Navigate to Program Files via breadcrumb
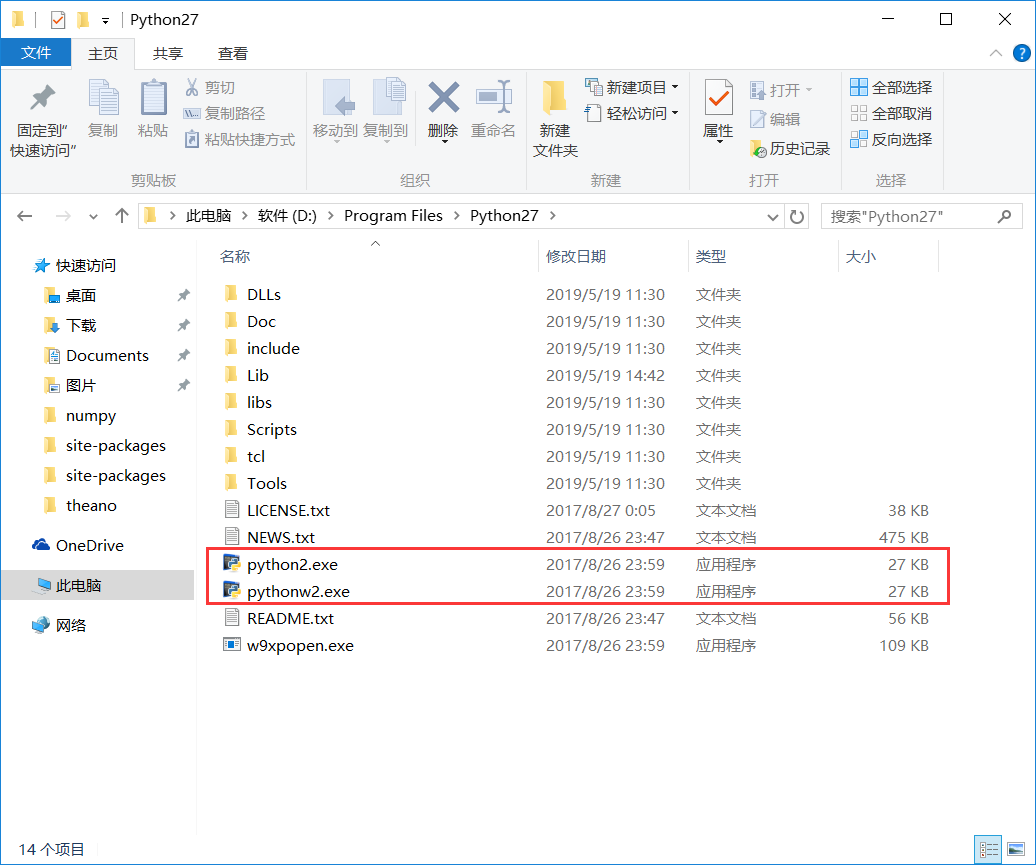1036x865 pixels. [x=394, y=215]
